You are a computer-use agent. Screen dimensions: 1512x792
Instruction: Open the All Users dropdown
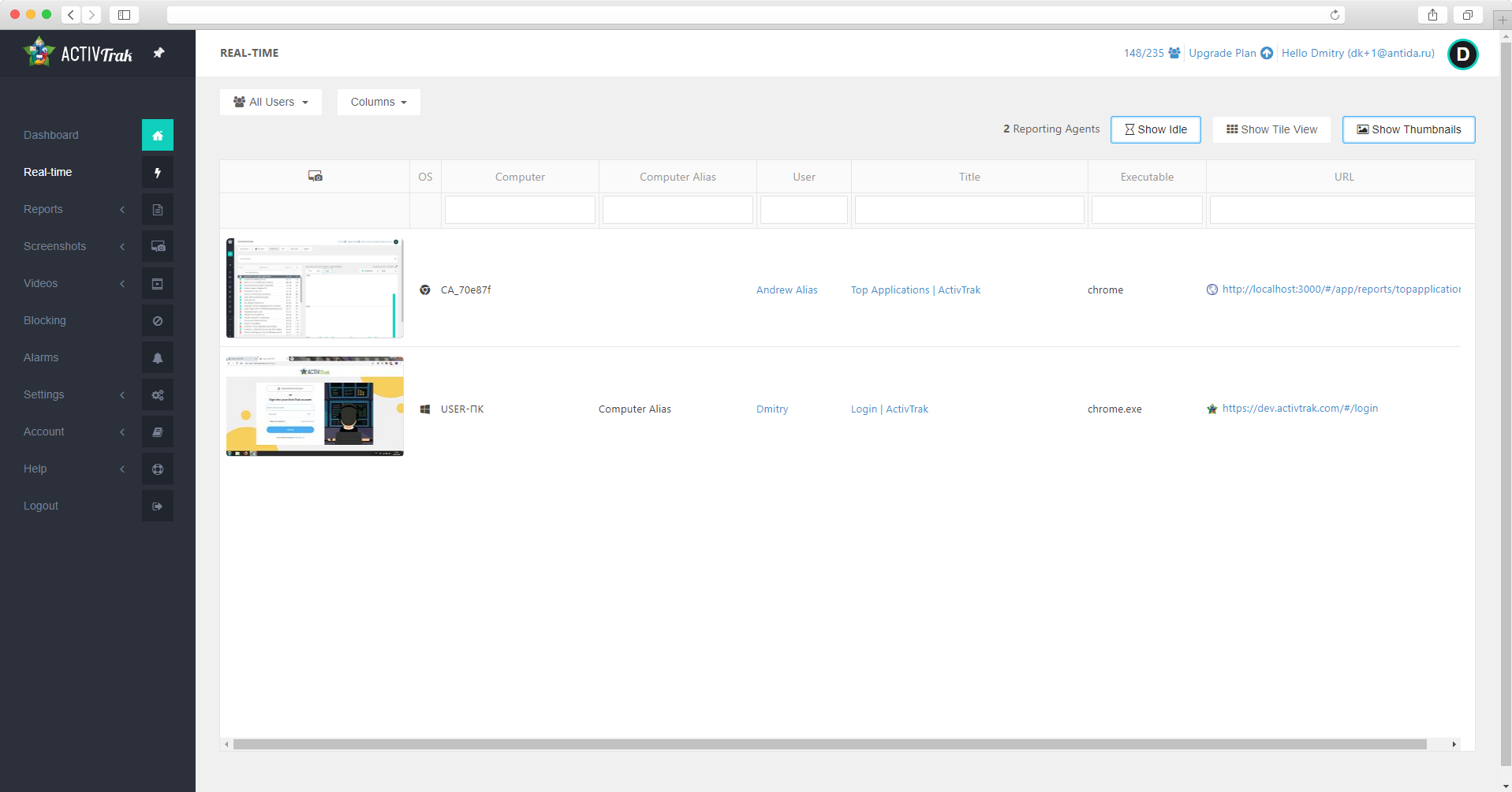[x=271, y=102]
